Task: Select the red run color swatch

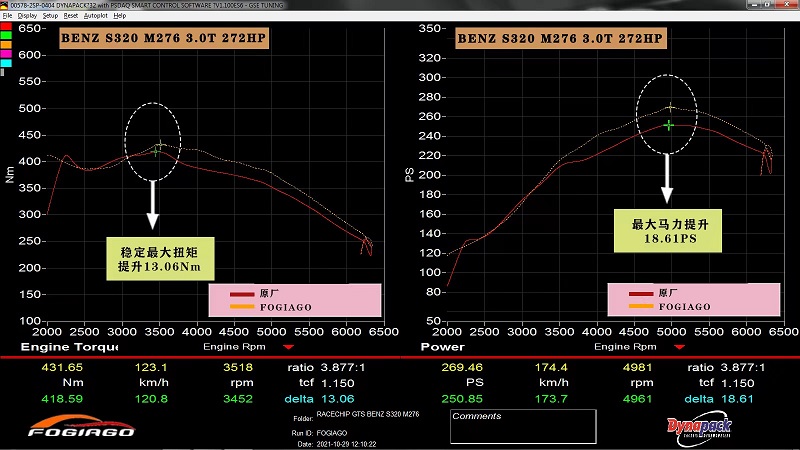Action: (6, 26)
